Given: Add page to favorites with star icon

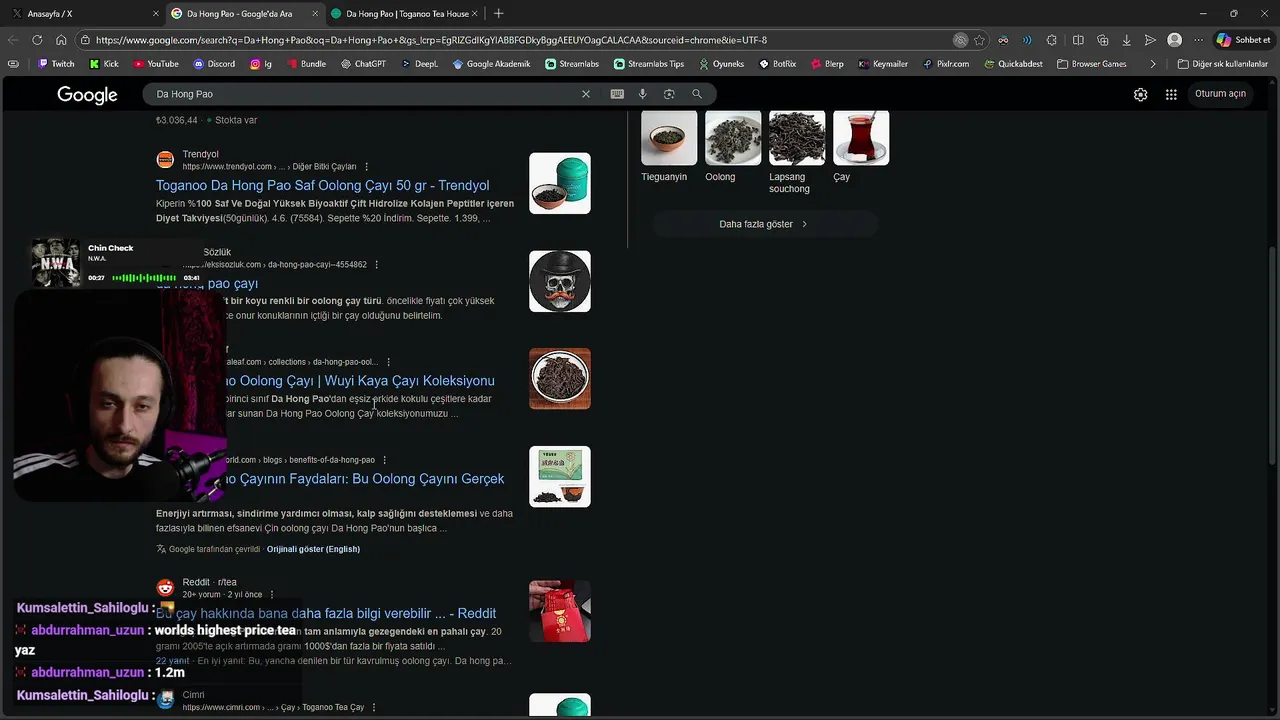Looking at the screenshot, I should tap(980, 40).
